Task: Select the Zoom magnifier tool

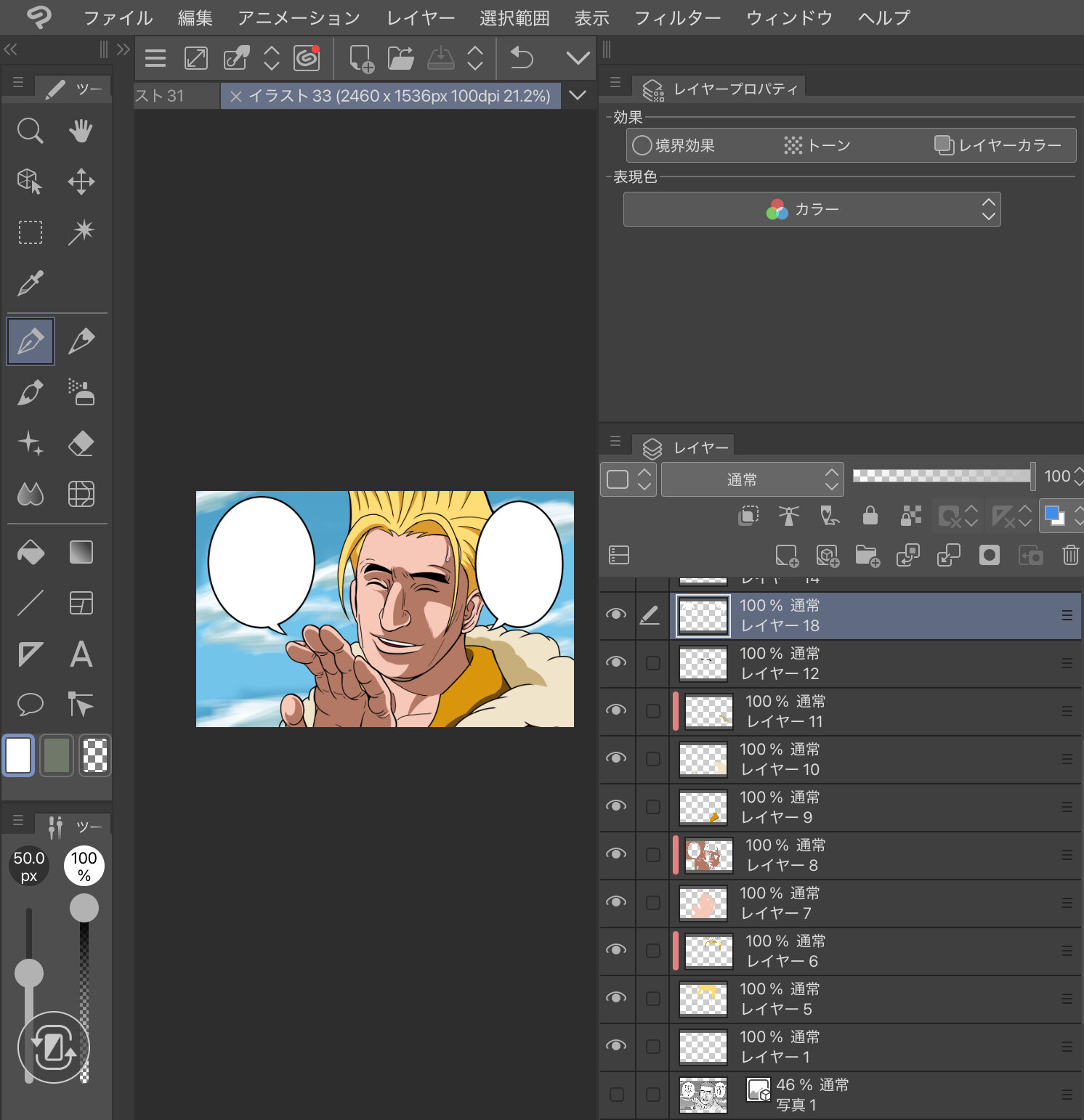Action: pyautogui.click(x=30, y=131)
